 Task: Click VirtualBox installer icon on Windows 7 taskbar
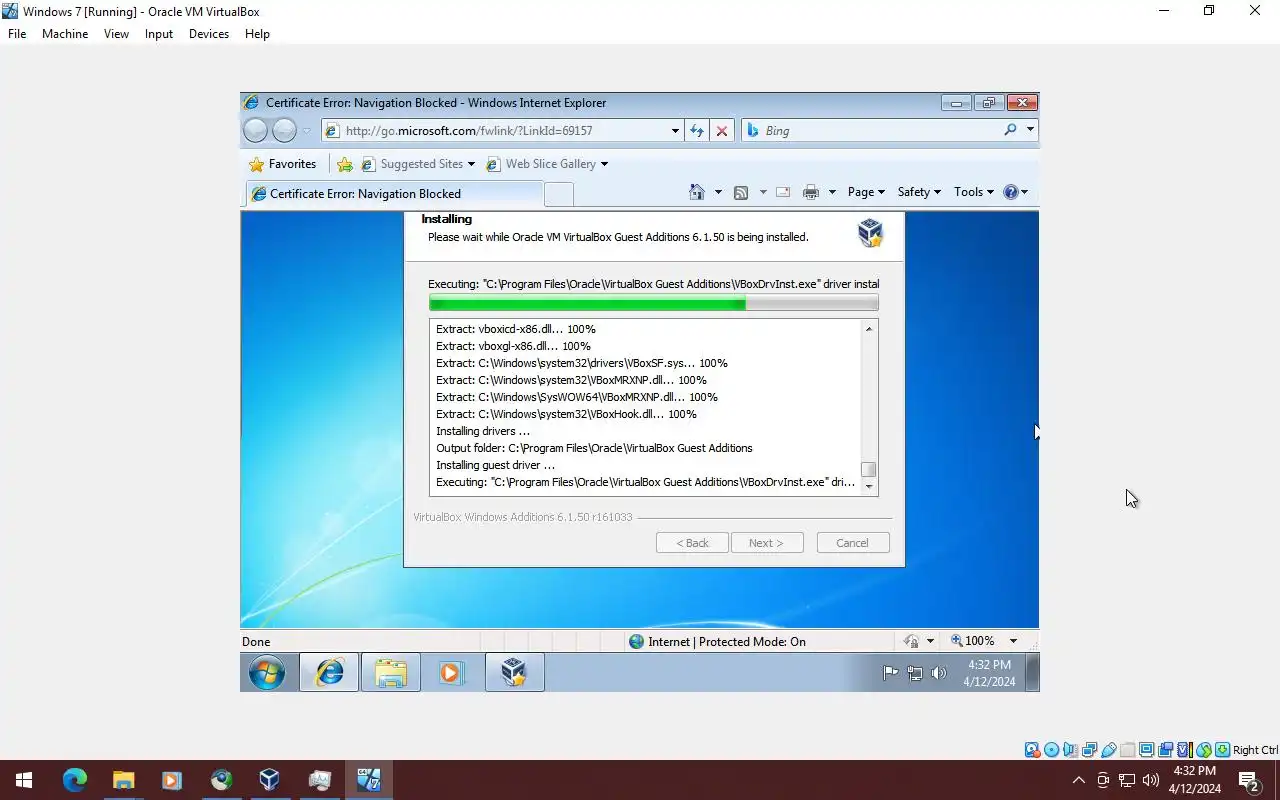click(x=514, y=673)
